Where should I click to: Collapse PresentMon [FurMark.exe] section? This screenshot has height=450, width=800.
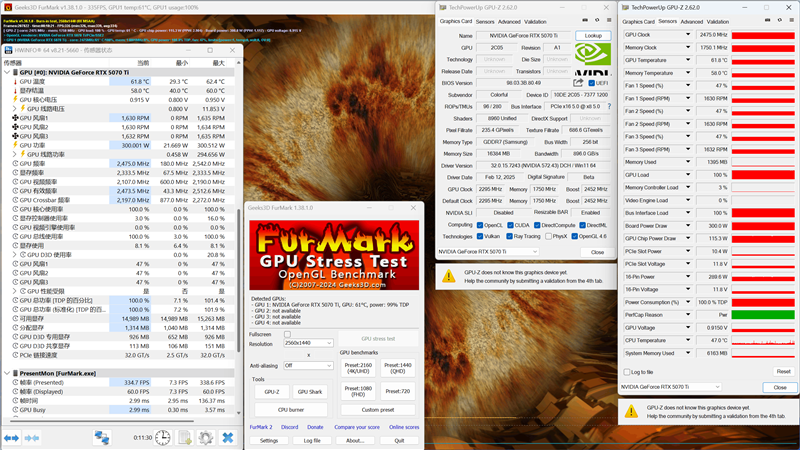click(7, 373)
